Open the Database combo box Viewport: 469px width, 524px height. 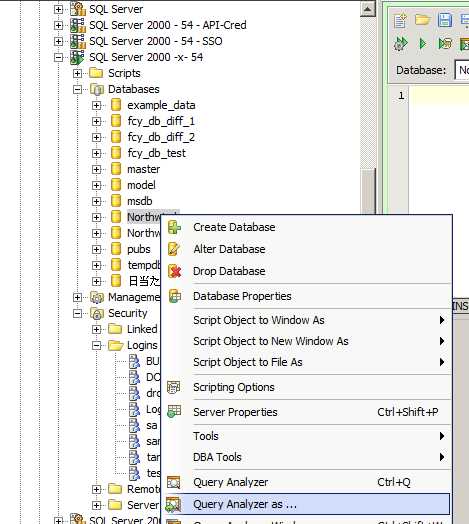click(x=462, y=70)
